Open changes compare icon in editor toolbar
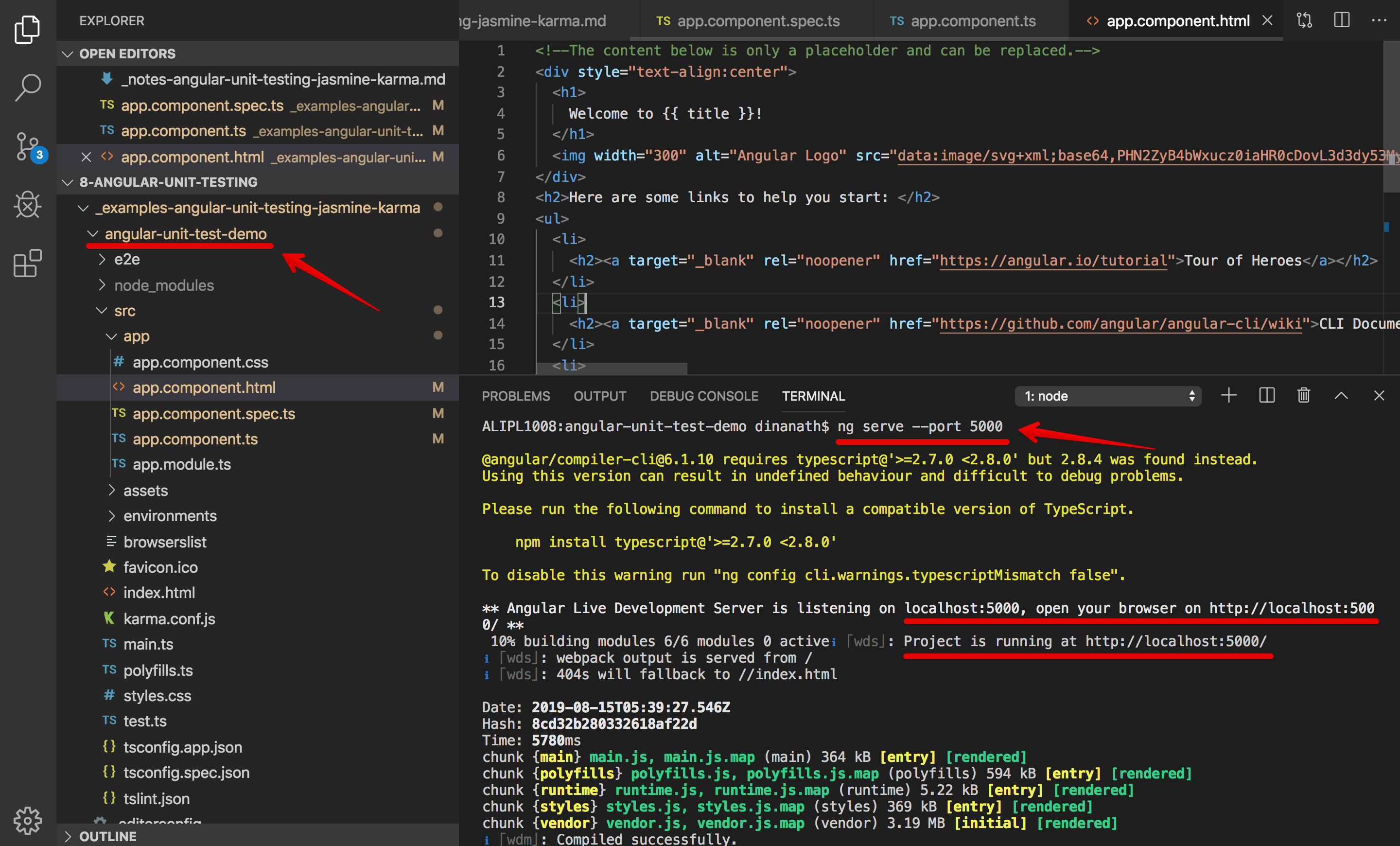1400x846 pixels. click(x=1304, y=20)
